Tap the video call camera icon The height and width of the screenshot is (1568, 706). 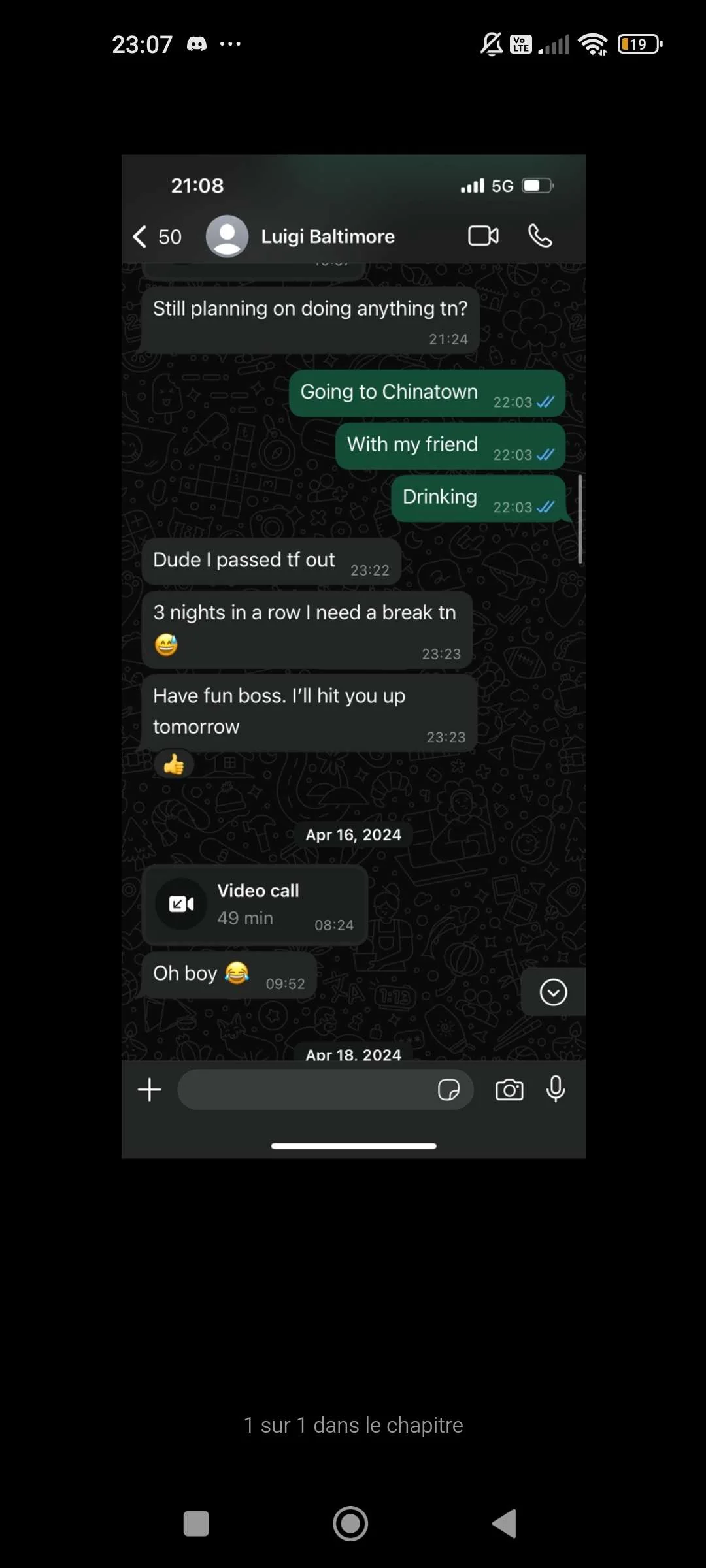[x=484, y=236]
